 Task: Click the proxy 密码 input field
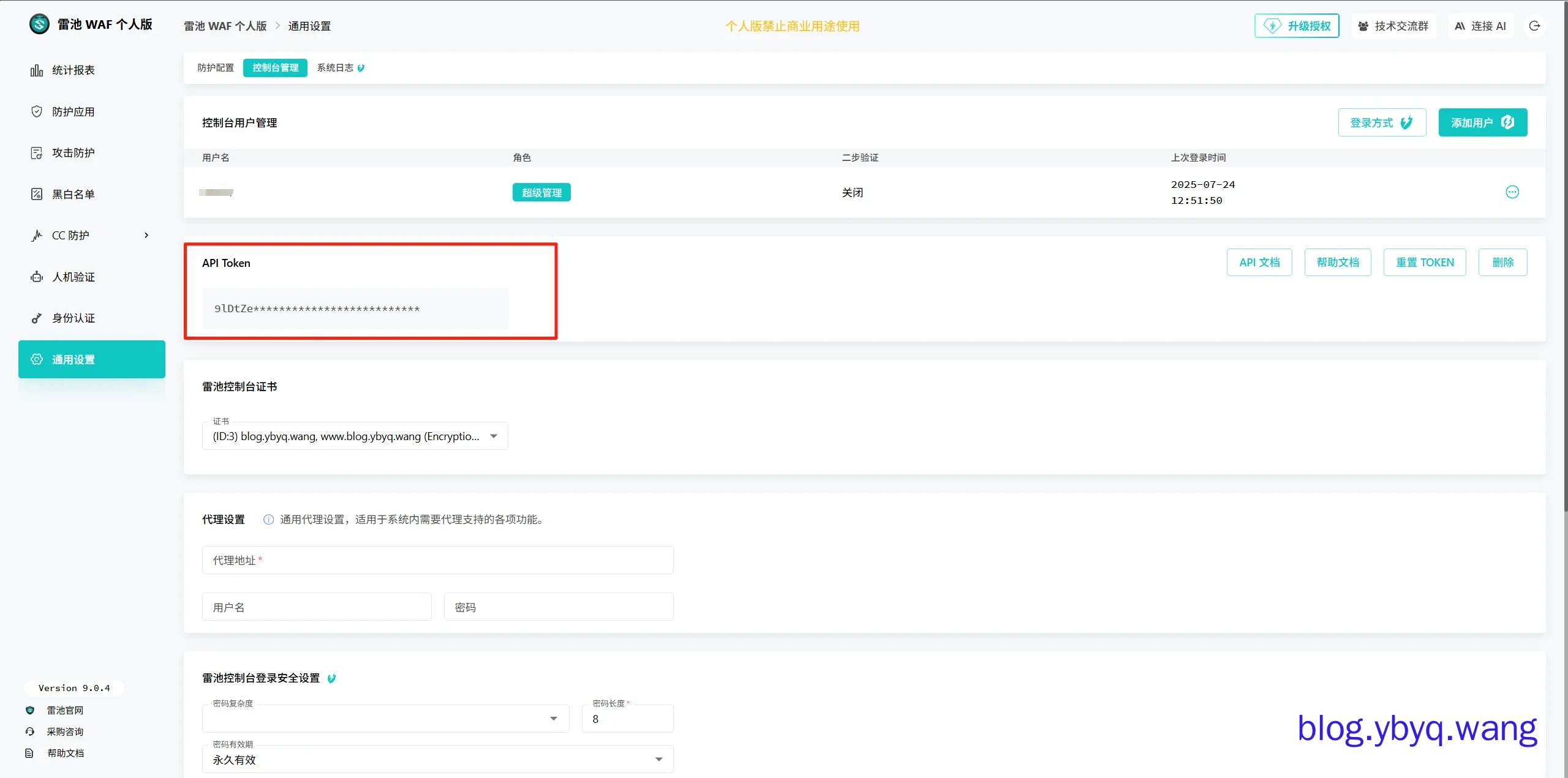coord(559,607)
